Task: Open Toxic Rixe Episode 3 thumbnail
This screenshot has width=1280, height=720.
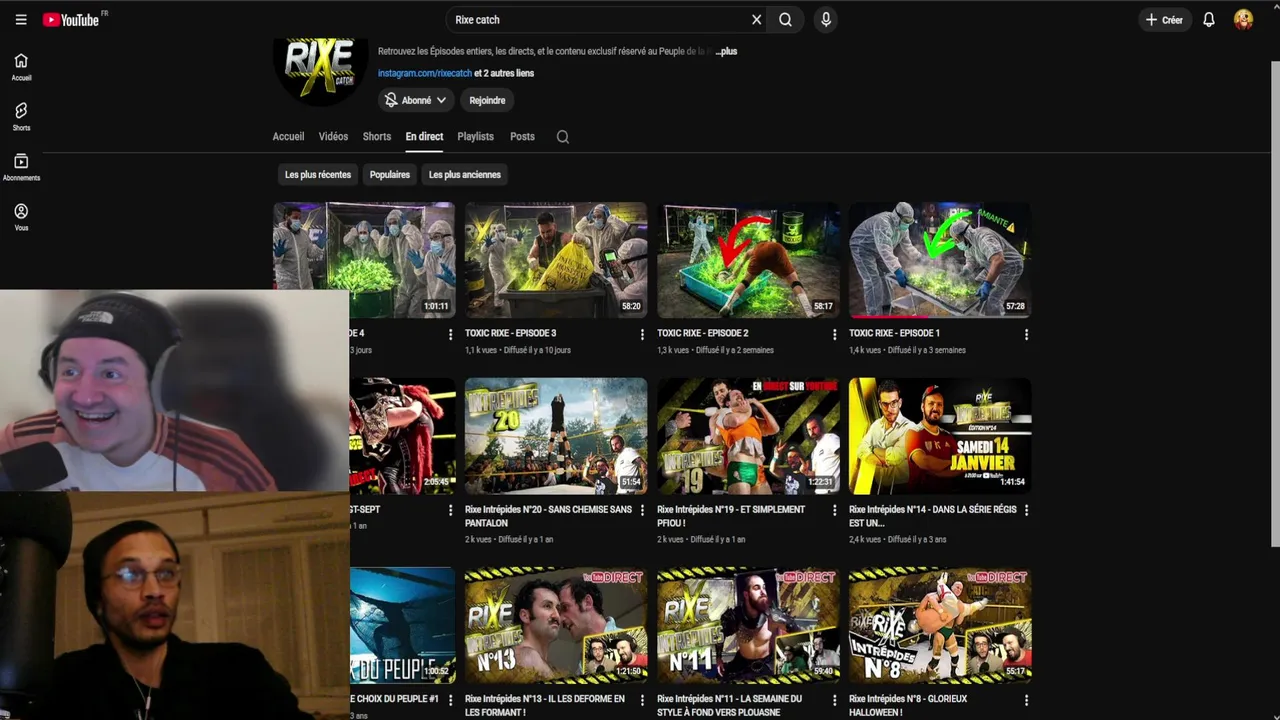Action: tap(556, 260)
